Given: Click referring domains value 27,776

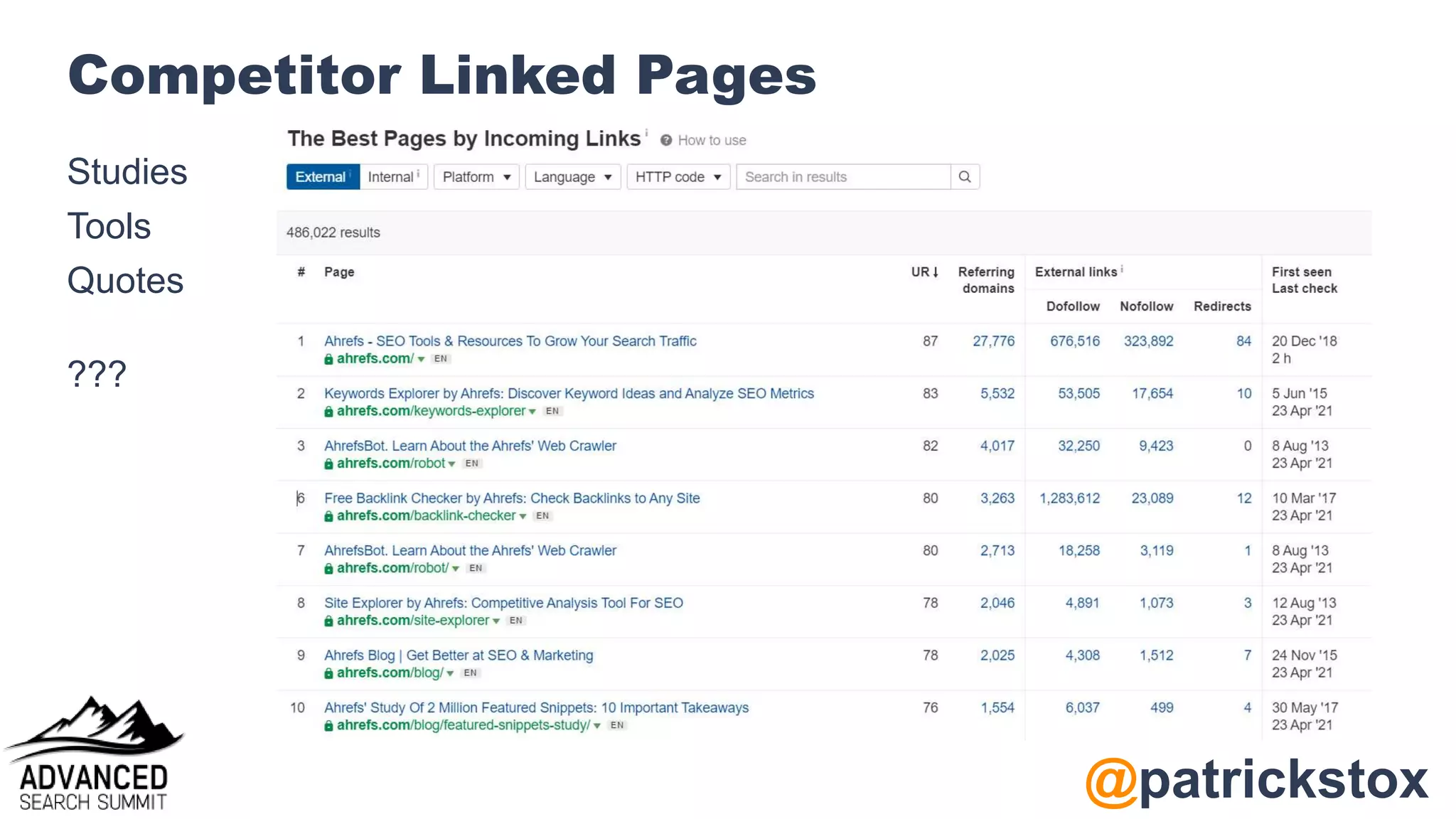Looking at the screenshot, I should [x=993, y=341].
